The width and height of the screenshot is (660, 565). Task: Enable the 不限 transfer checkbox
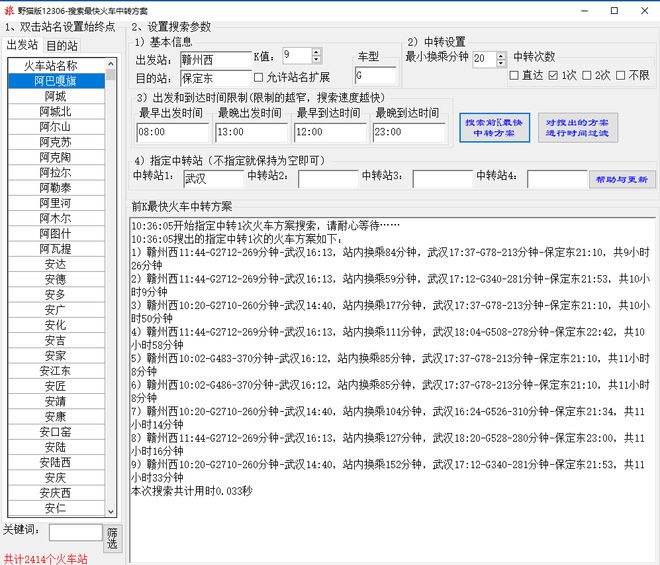(x=620, y=75)
